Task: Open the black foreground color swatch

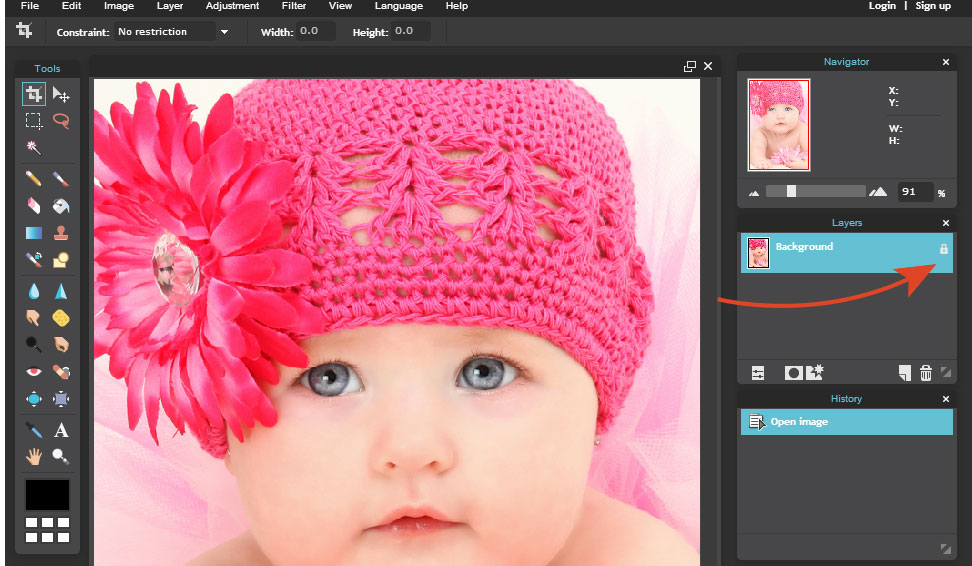Action: (47, 494)
